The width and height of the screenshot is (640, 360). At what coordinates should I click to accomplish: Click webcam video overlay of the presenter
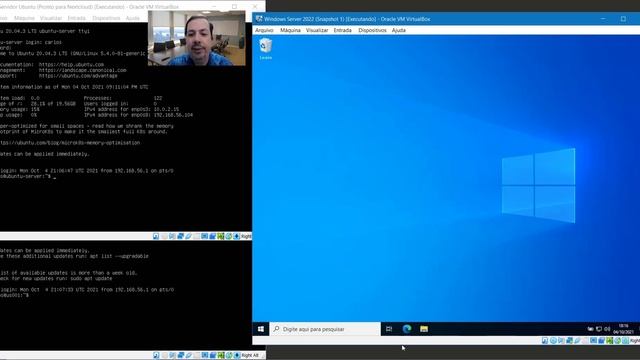point(197,38)
